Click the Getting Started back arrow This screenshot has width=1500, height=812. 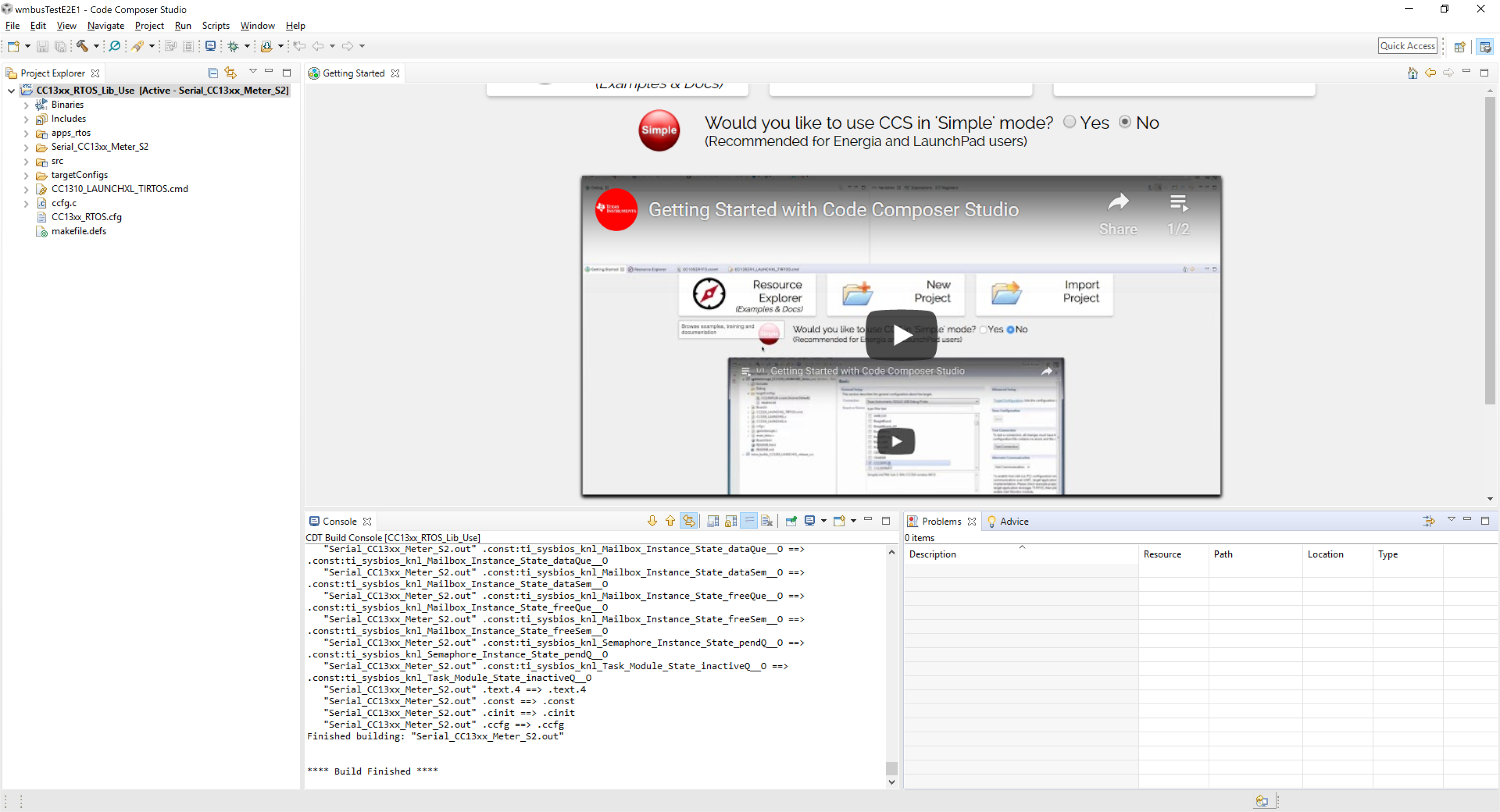click(x=1430, y=73)
